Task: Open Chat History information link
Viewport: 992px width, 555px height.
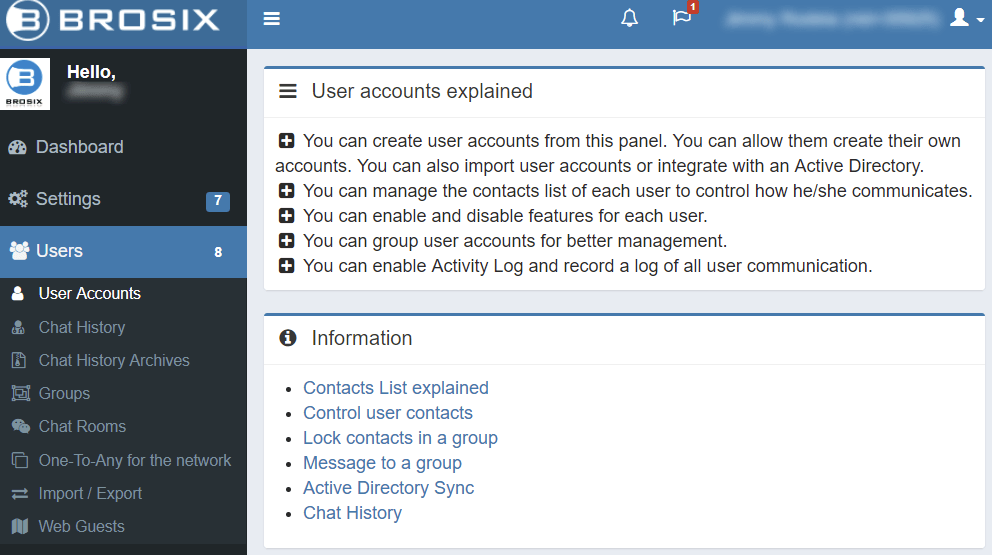Action: (x=352, y=513)
